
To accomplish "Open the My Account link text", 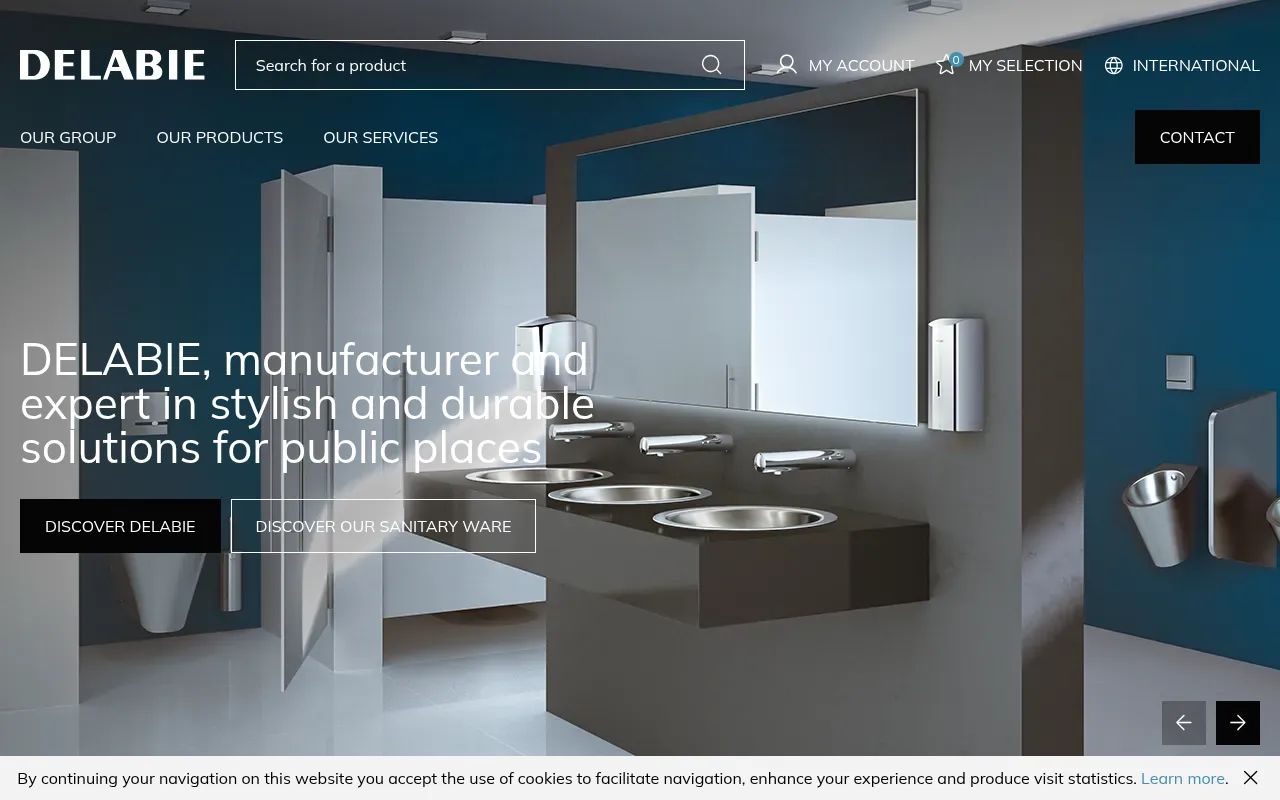I will click(861, 65).
